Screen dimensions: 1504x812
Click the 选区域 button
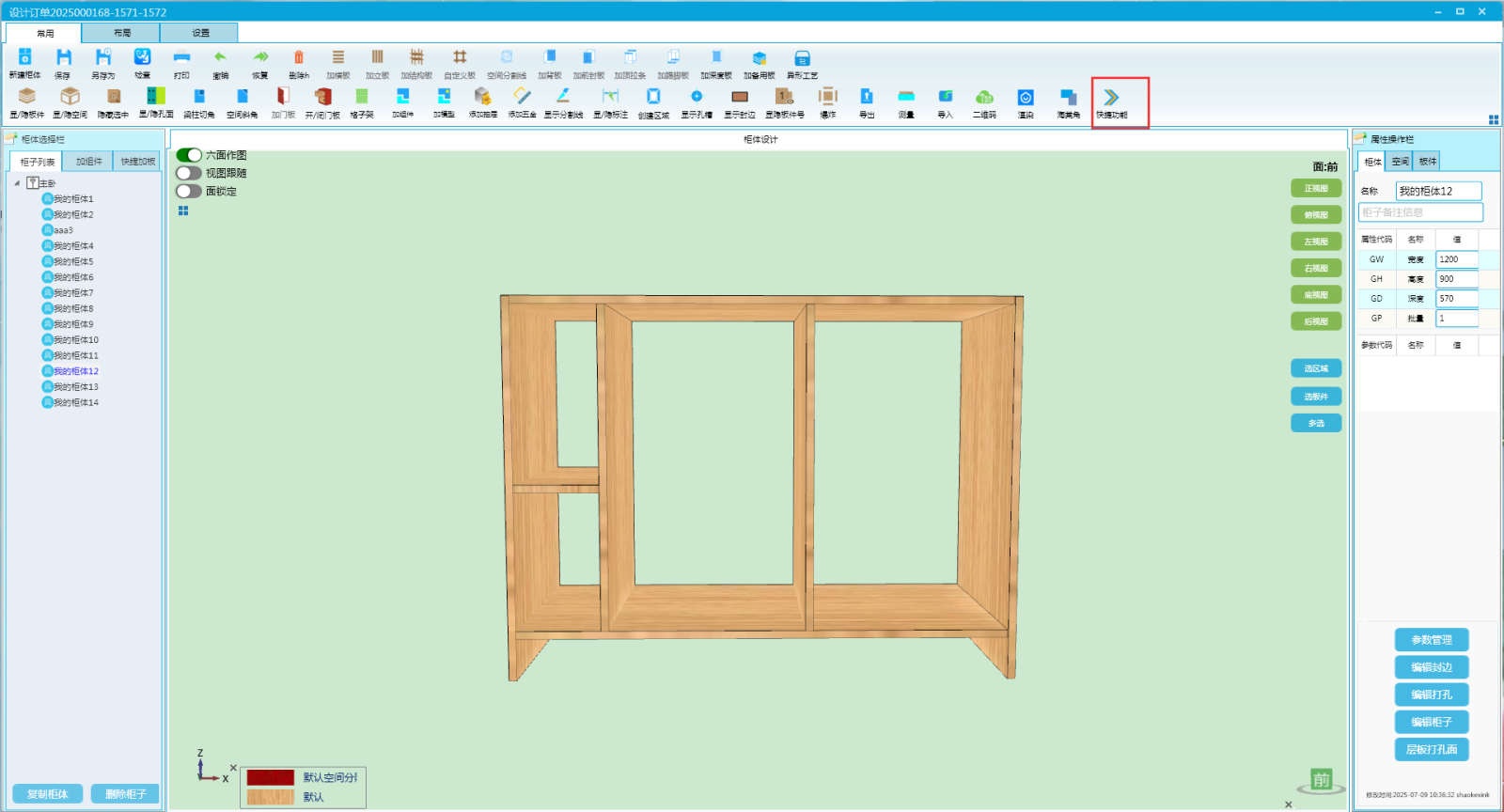click(x=1316, y=368)
